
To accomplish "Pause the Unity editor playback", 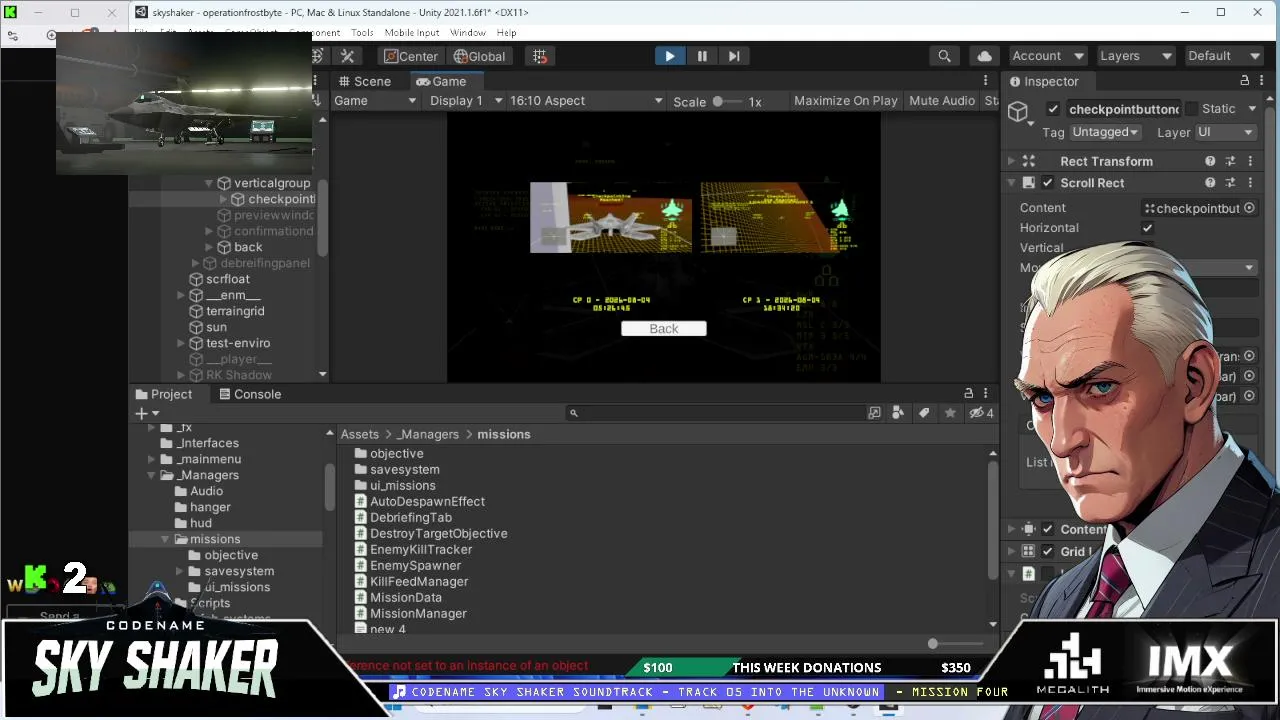I will (702, 56).
